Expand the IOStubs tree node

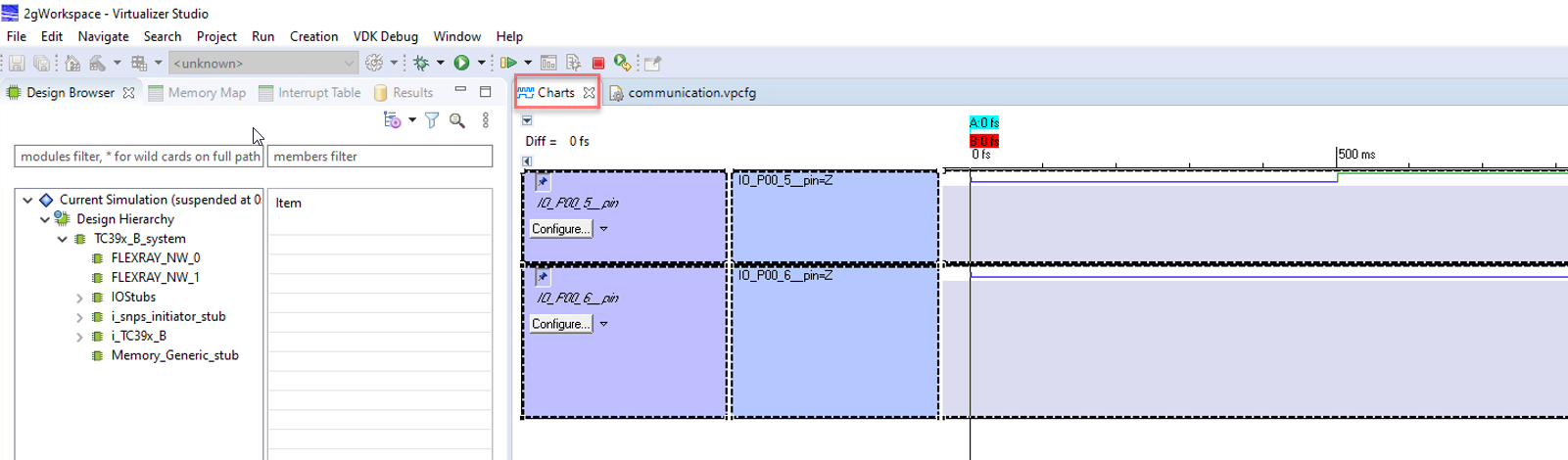[79, 298]
